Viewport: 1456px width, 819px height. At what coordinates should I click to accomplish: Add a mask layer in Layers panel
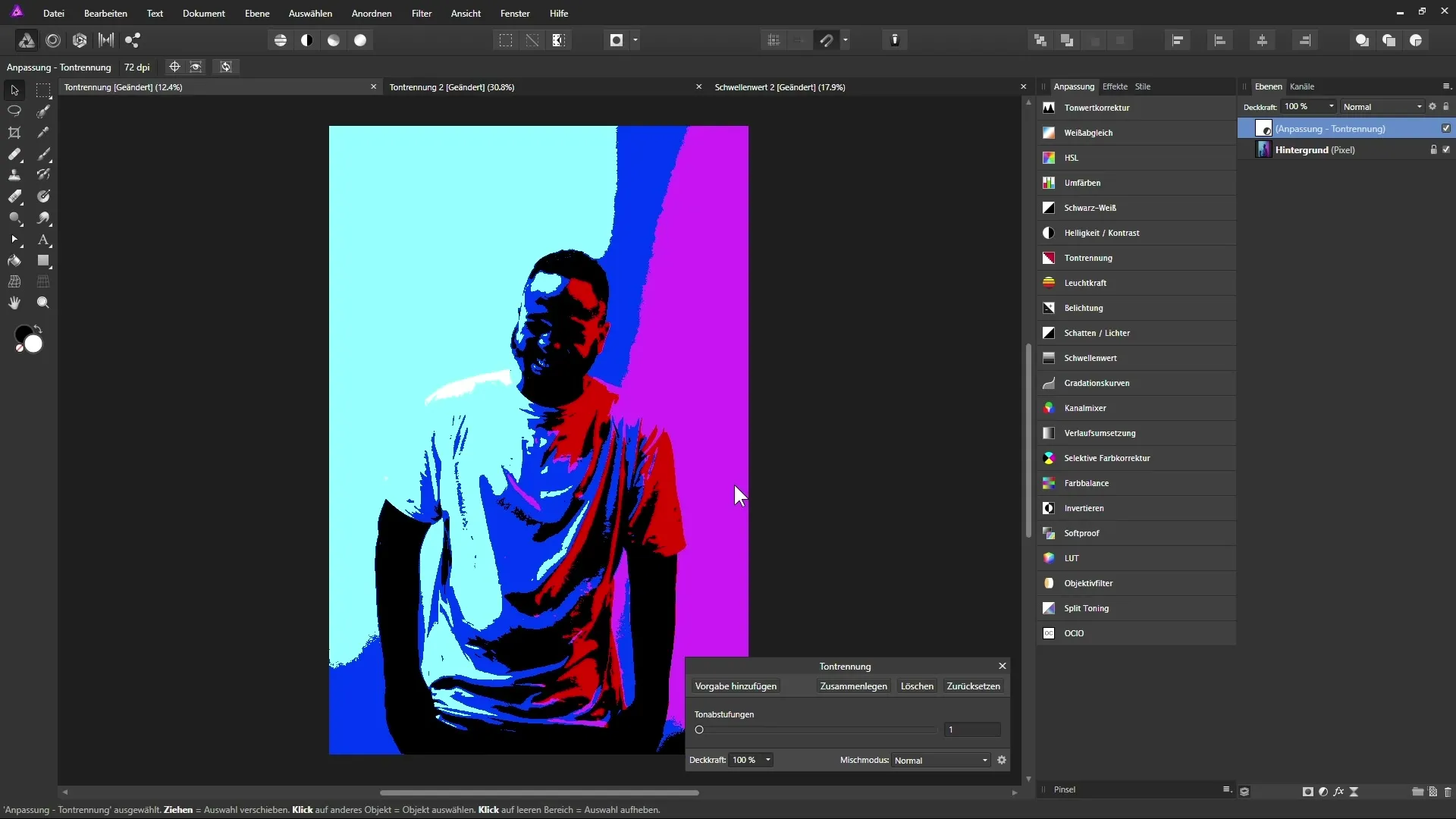pyautogui.click(x=1308, y=792)
